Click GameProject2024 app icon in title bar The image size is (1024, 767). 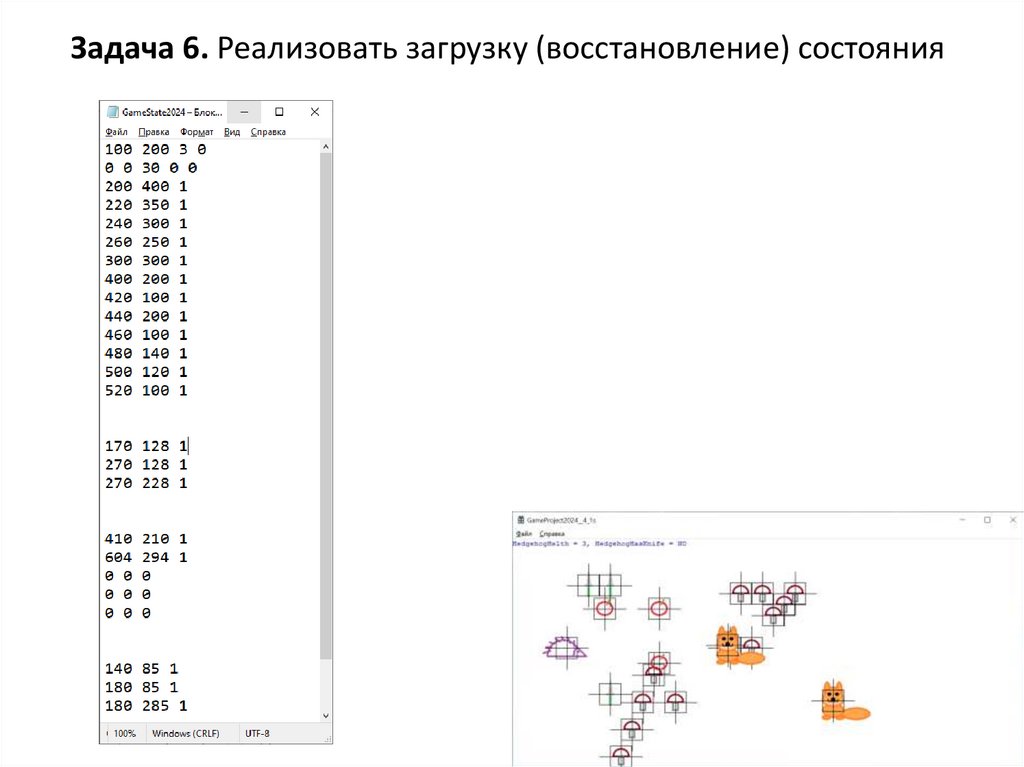pyautogui.click(x=520, y=520)
